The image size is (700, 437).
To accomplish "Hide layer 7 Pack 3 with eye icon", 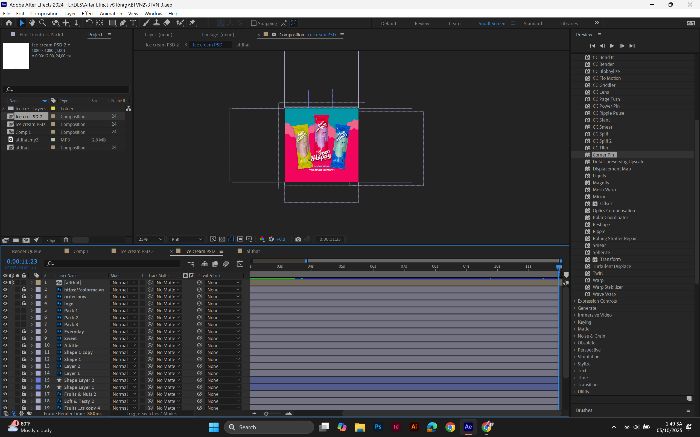I will [x=5, y=325].
